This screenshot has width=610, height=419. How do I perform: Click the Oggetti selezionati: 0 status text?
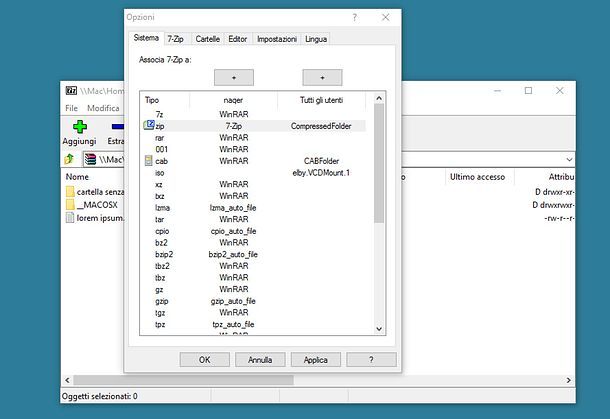(x=100, y=396)
